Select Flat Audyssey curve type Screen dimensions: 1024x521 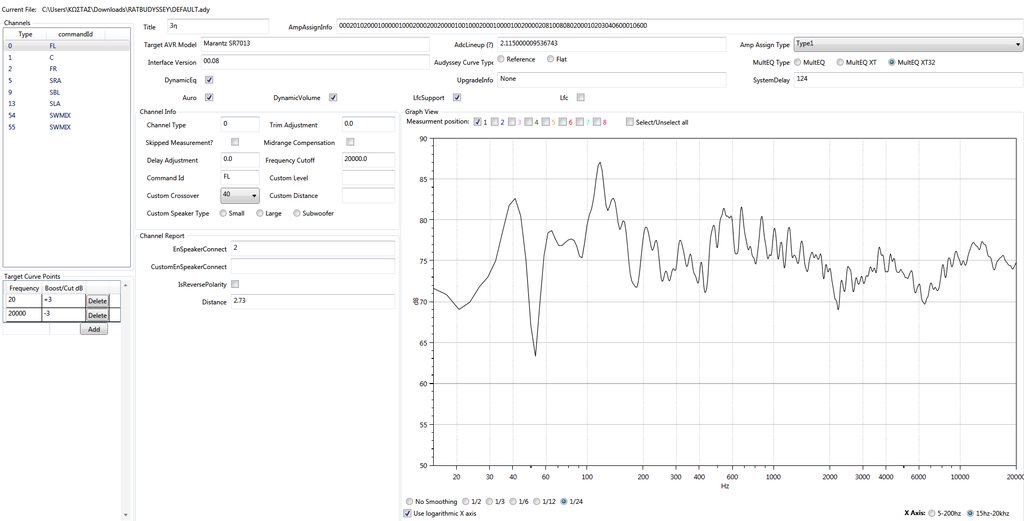click(x=551, y=59)
